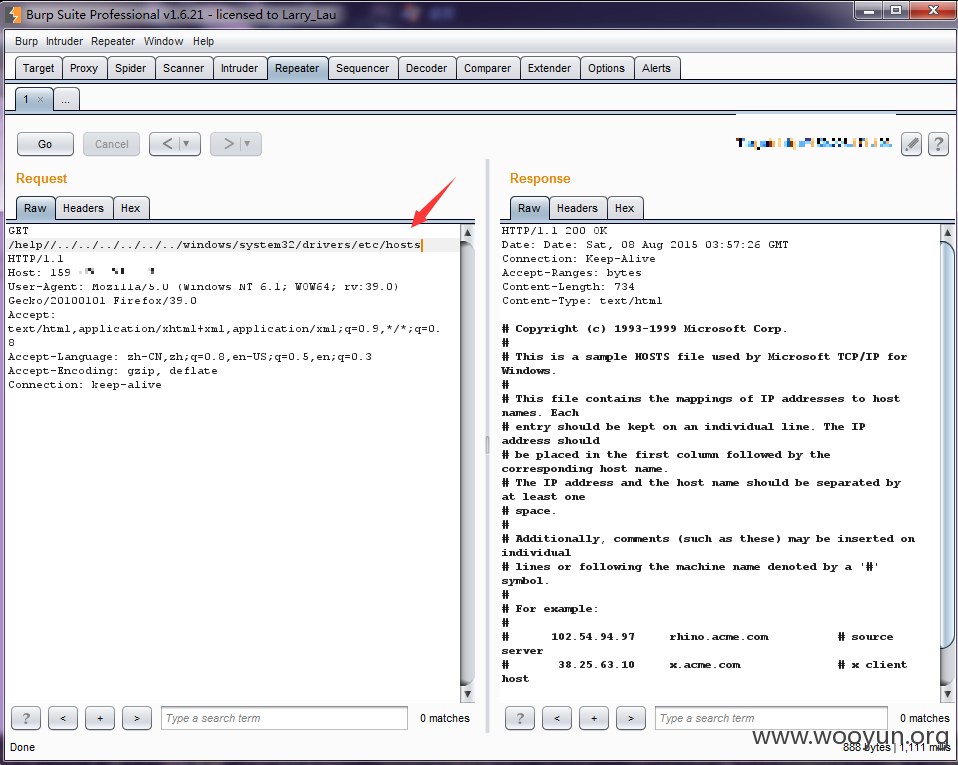Open the forward history dropdown arrow
Image resolution: width=958 pixels, height=765 pixels.
(x=248, y=144)
